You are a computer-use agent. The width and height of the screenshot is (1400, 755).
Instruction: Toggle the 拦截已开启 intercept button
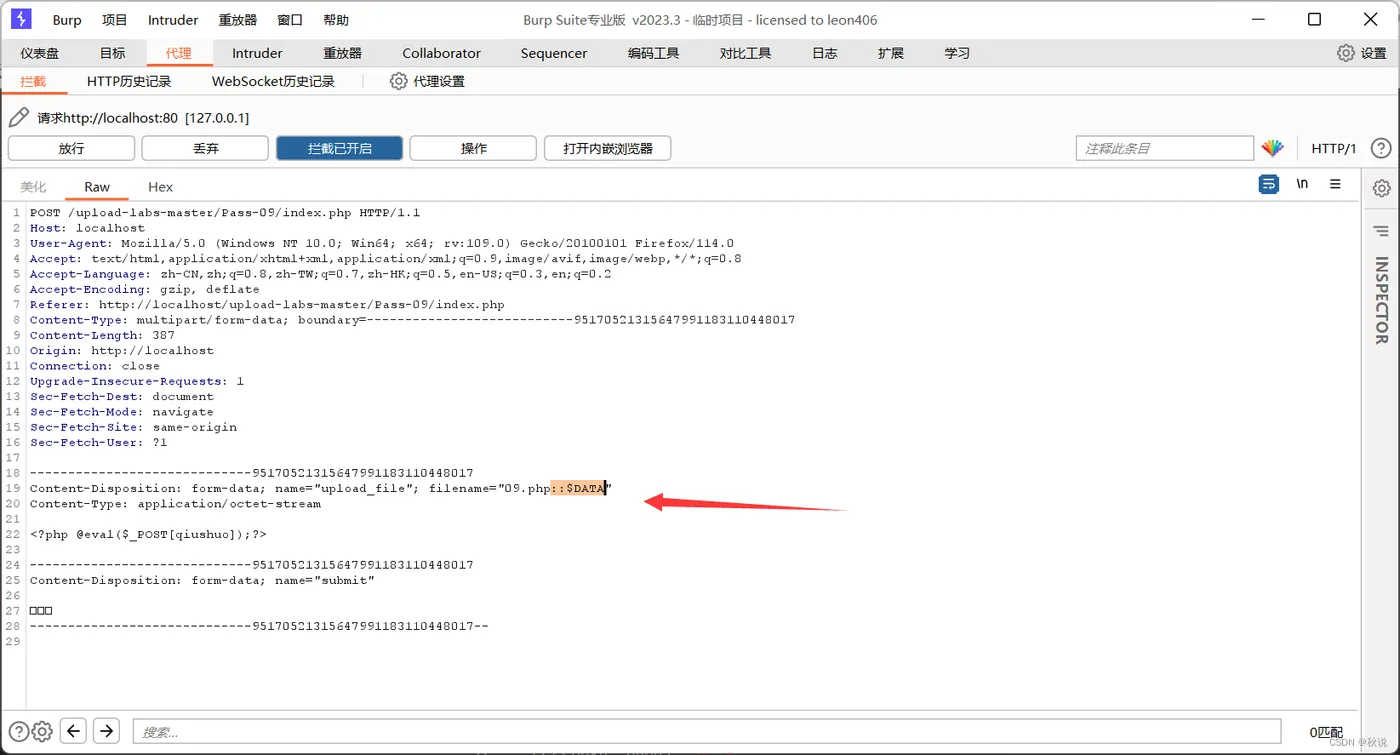pyautogui.click(x=339, y=148)
